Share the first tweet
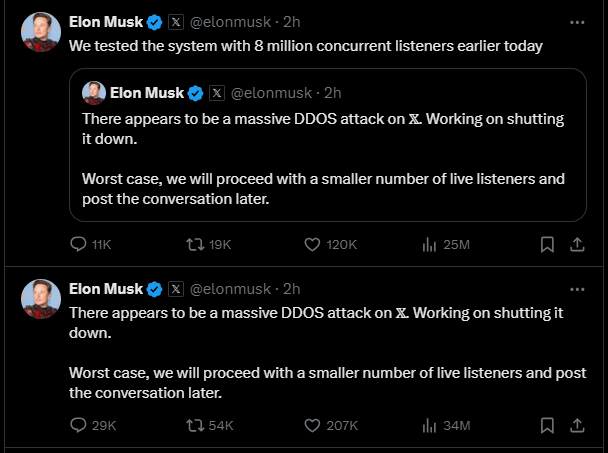The width and height of the screenshot is (608, 453). [x=577, y=244]
